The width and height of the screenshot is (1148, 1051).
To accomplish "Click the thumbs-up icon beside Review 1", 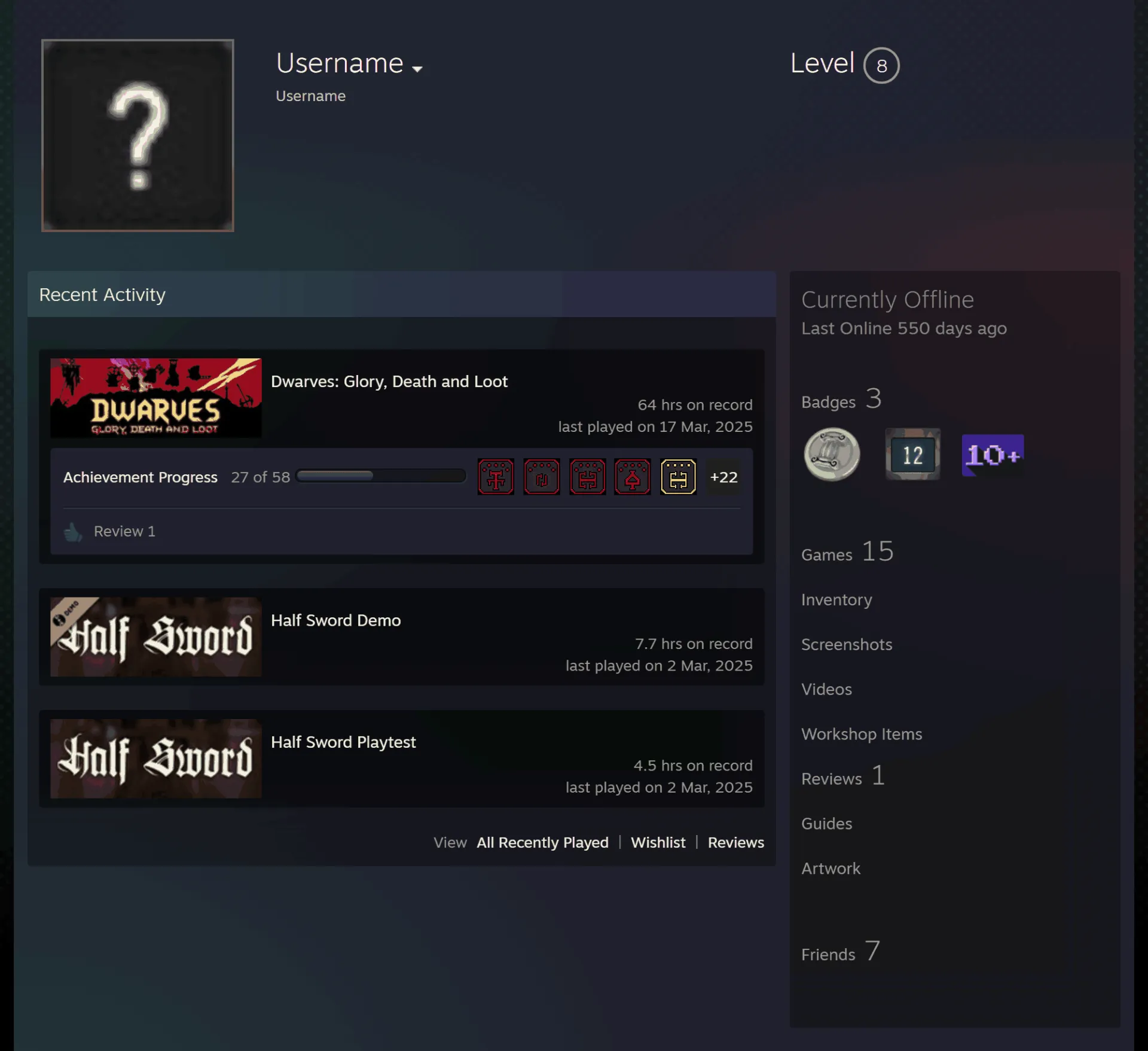I will (x=73, y=531).
